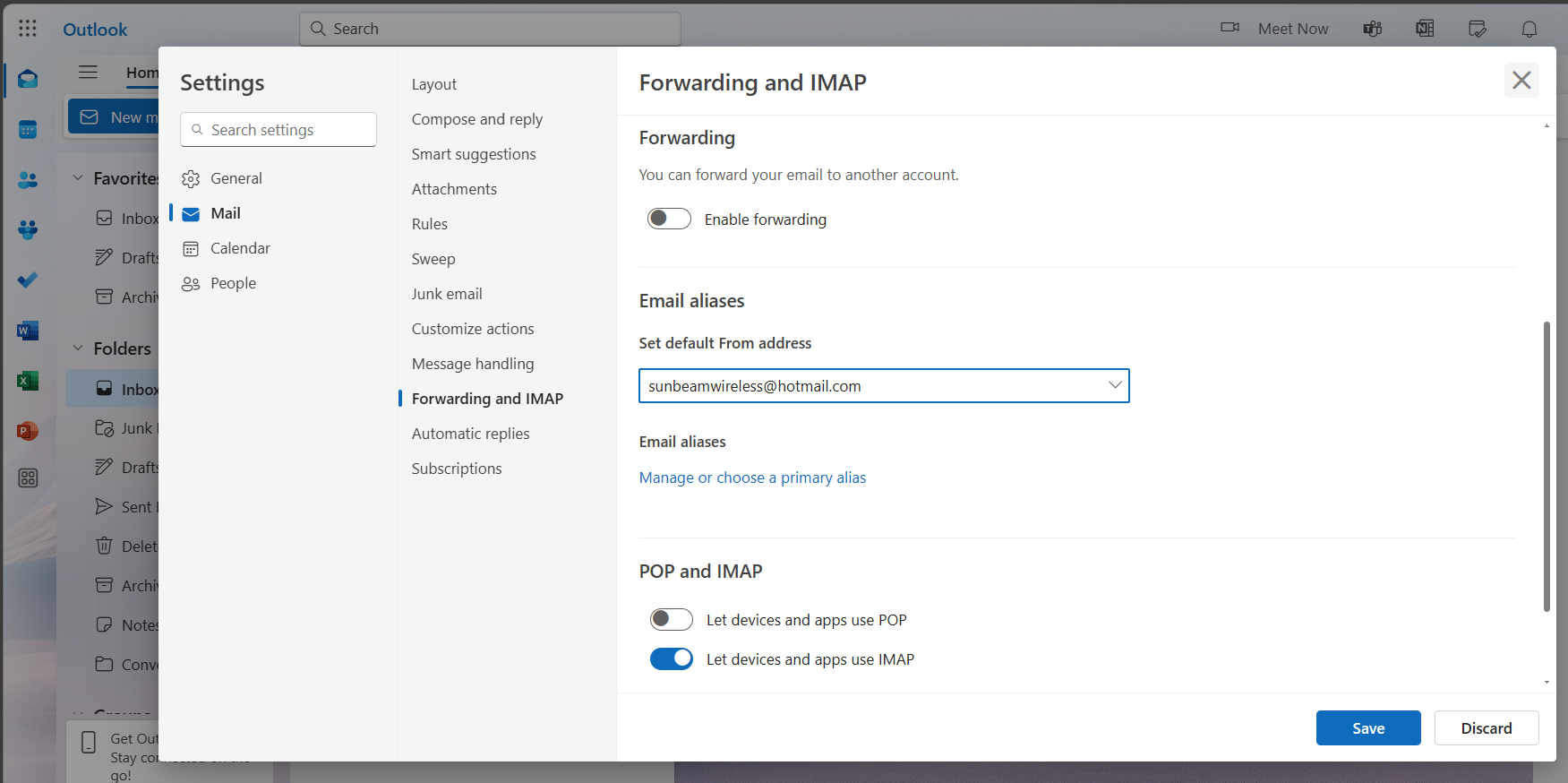
Task: Open the Groups icon in left rail
Action: [28, 230]
